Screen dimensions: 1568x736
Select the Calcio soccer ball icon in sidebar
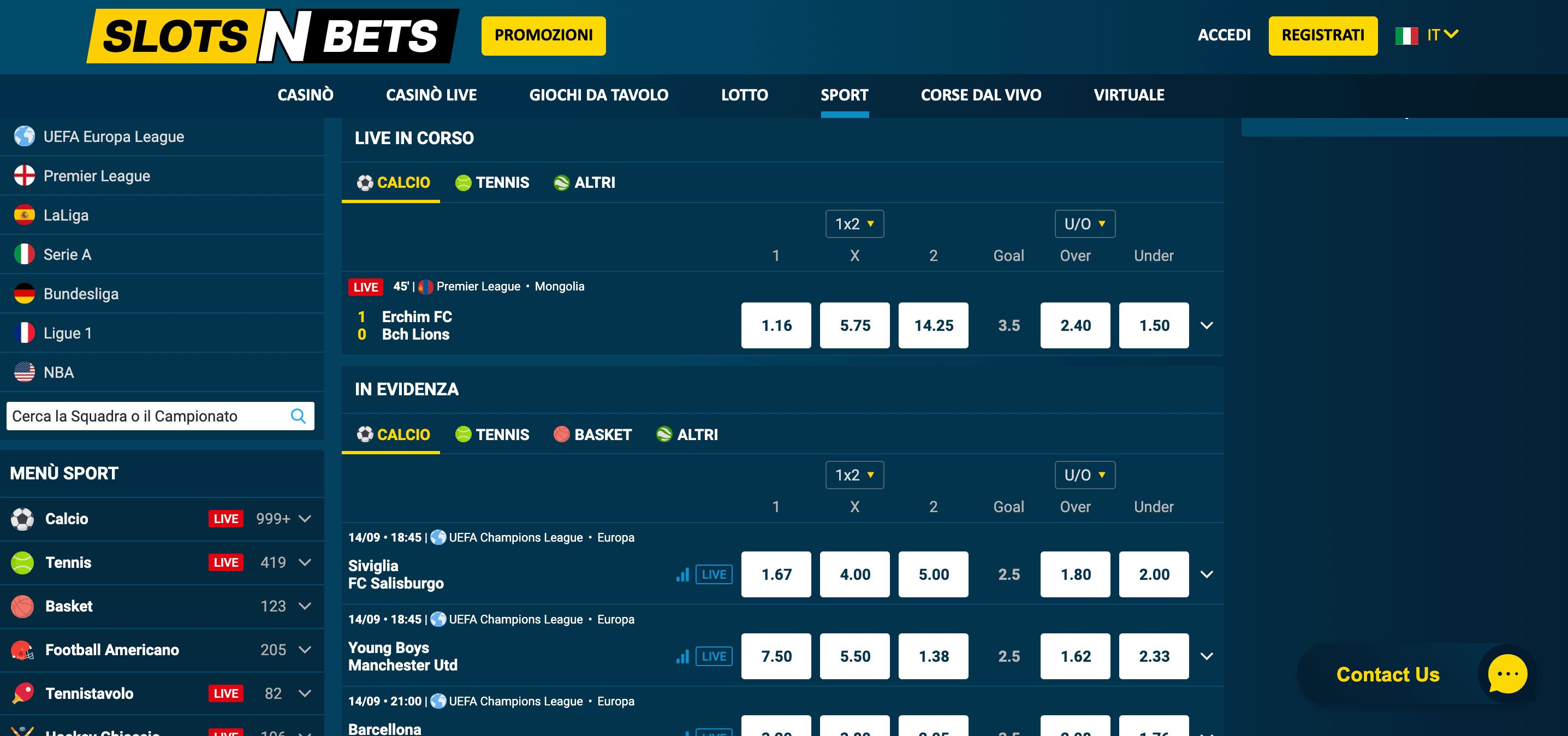point(22,518)
